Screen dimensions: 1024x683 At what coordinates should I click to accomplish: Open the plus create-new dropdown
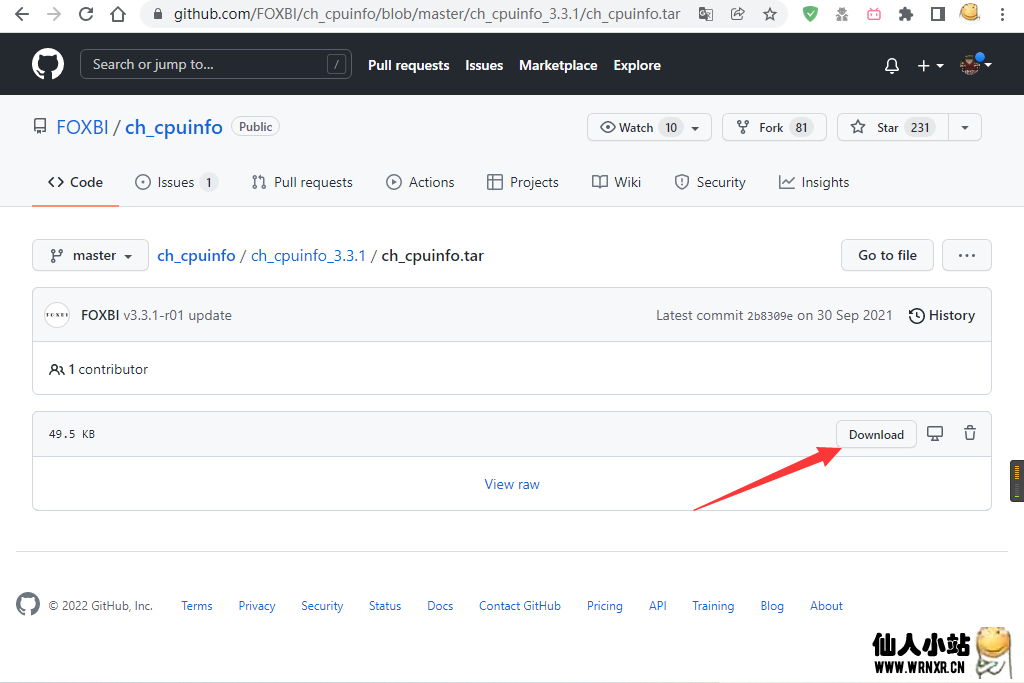point(930,65)
